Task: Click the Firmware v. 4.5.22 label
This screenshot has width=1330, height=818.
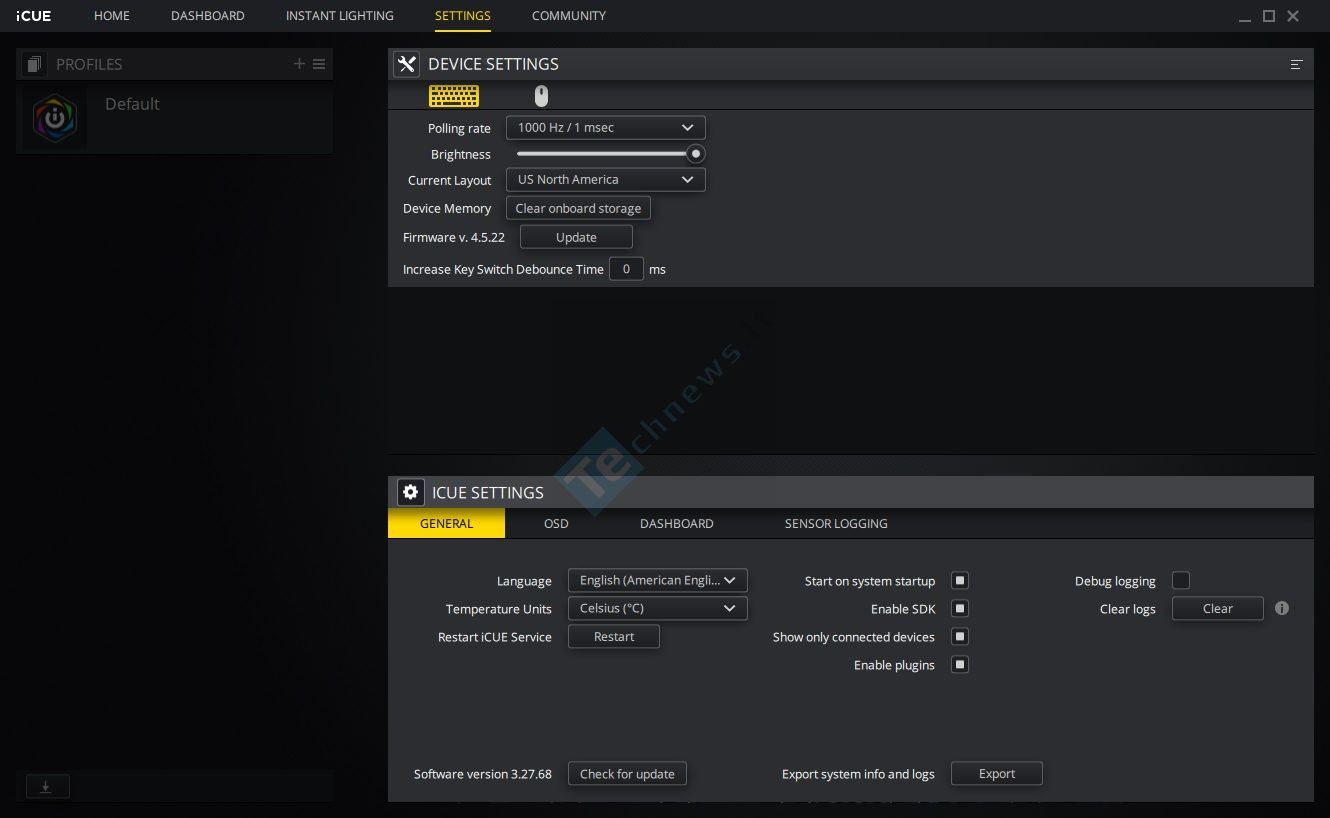Action: click(454, 238)
